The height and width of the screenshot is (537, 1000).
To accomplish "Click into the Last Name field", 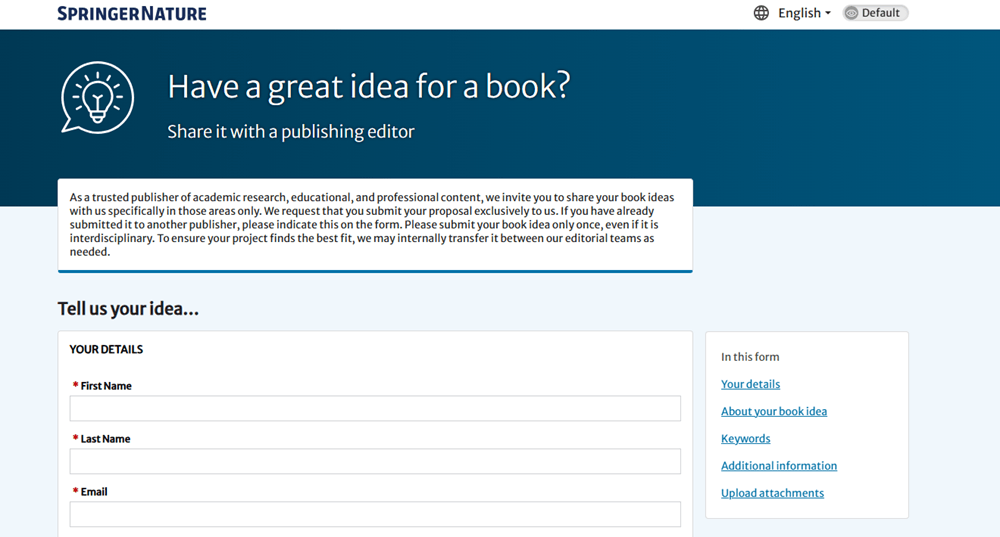I will pos(375,461).
